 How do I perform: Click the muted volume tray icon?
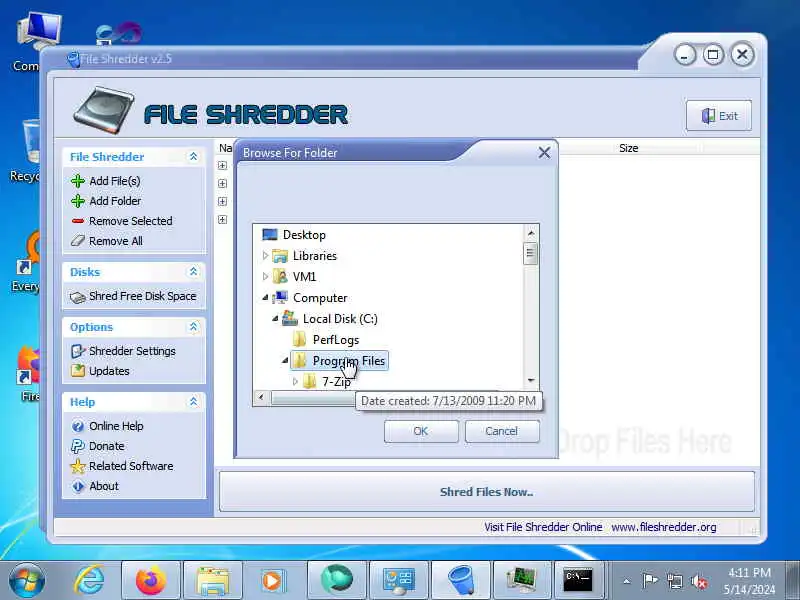click(x=698, y=581)
